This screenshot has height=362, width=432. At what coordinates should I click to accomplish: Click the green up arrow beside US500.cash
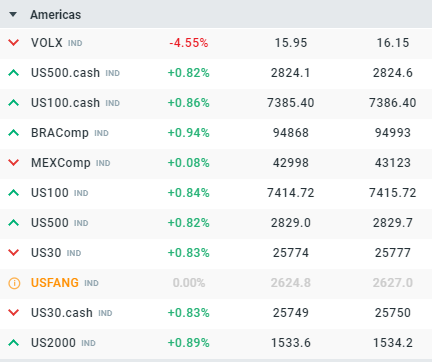click(14, 73)
